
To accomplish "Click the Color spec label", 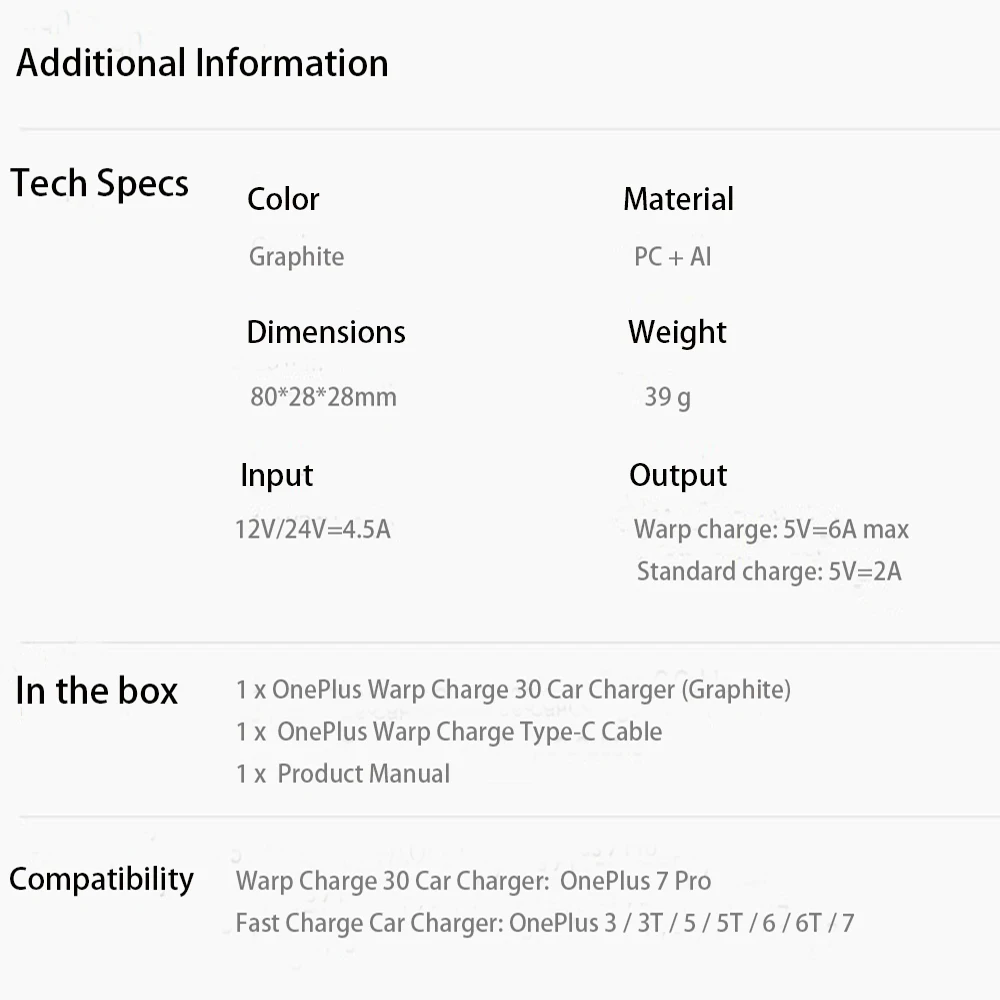I will tap(283, 198).
